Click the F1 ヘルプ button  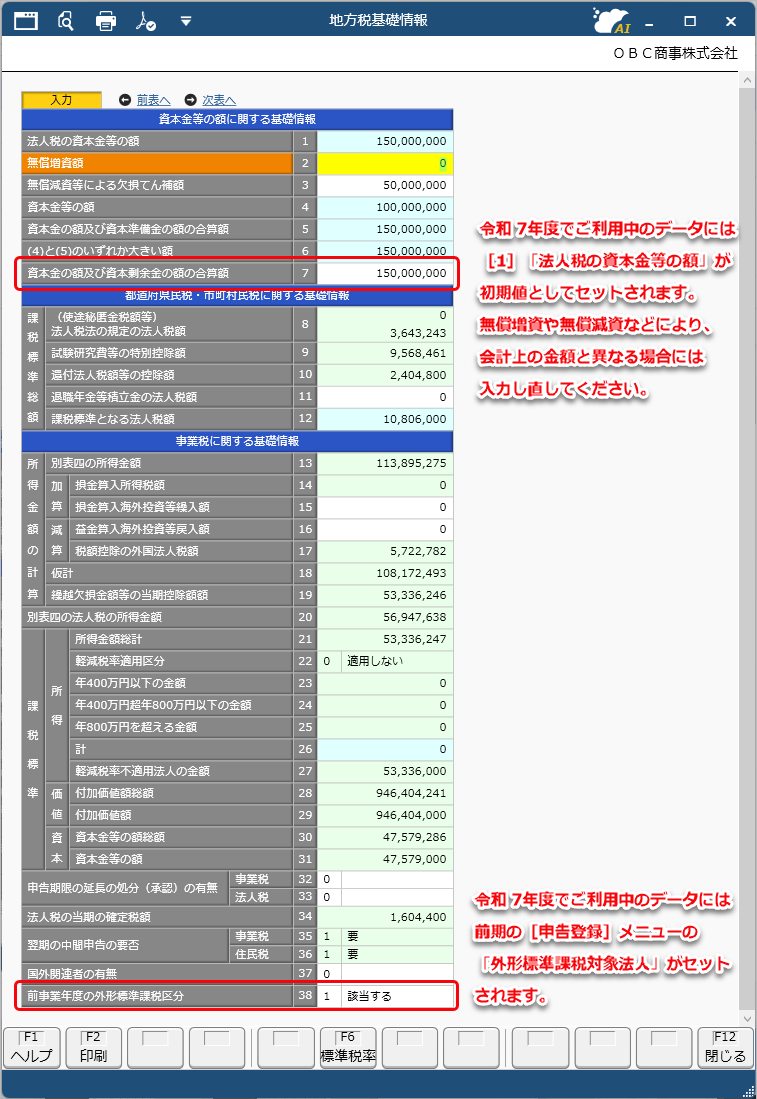coord(32,1047)
